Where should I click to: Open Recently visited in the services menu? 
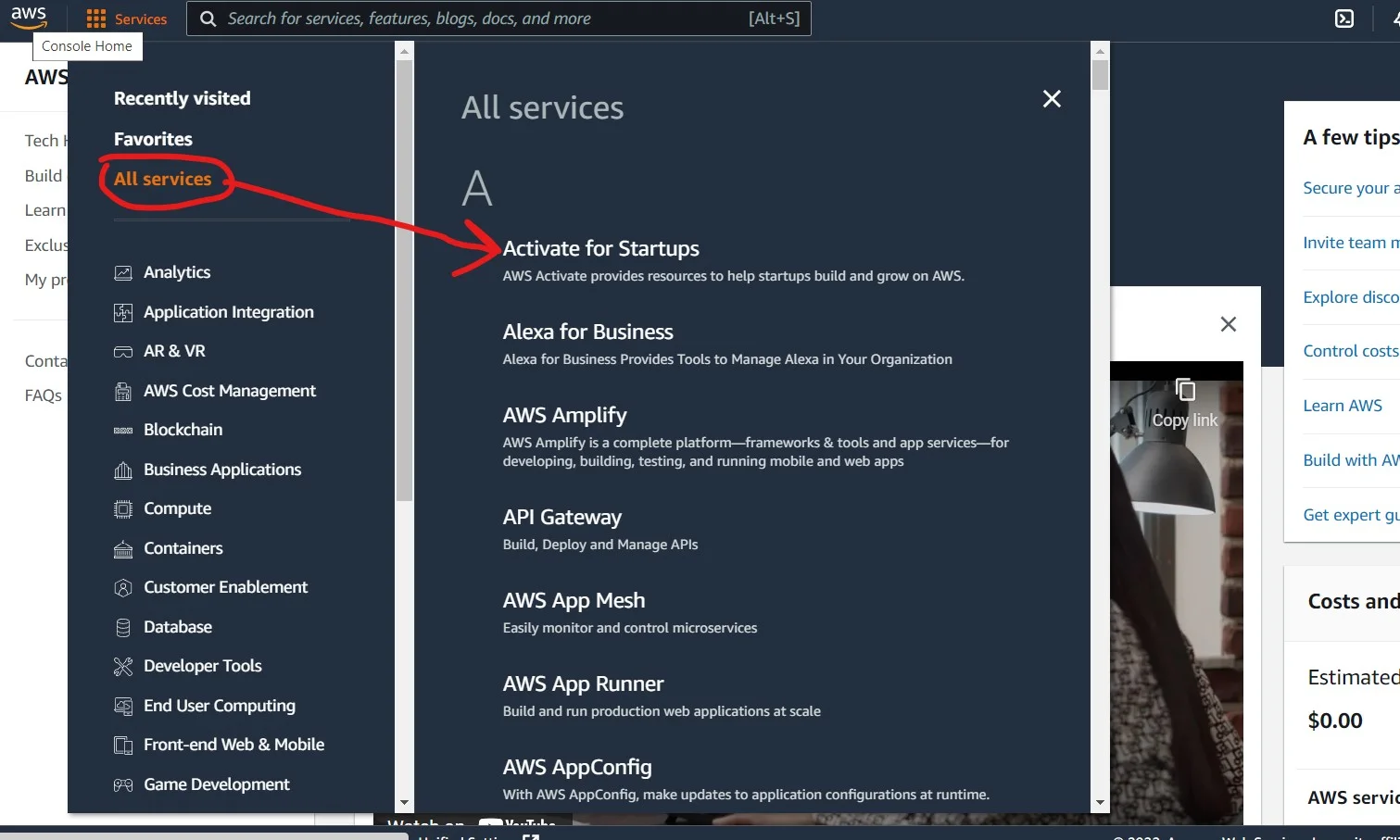point(183,98)
